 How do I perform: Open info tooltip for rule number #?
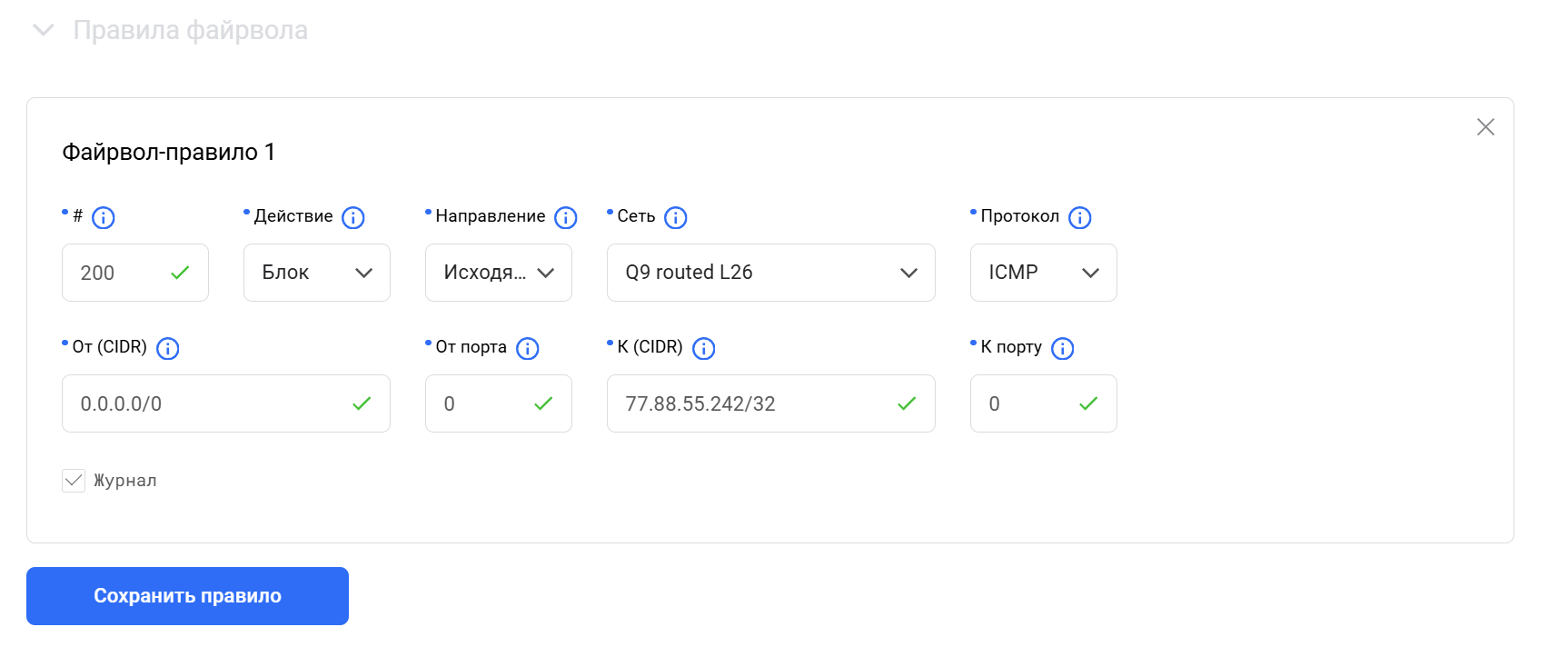[104, 218]
